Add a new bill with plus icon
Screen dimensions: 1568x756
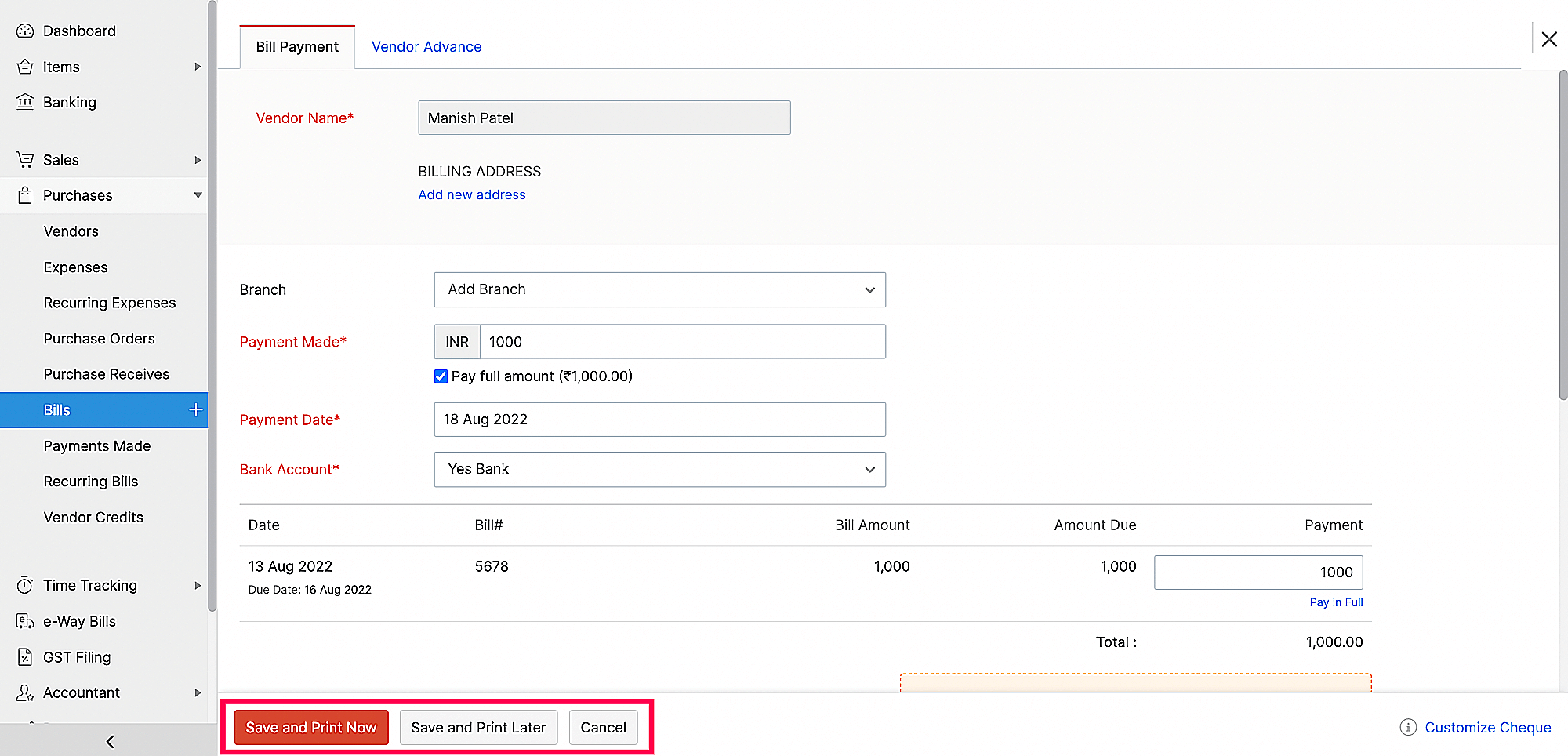coord(195,409)
